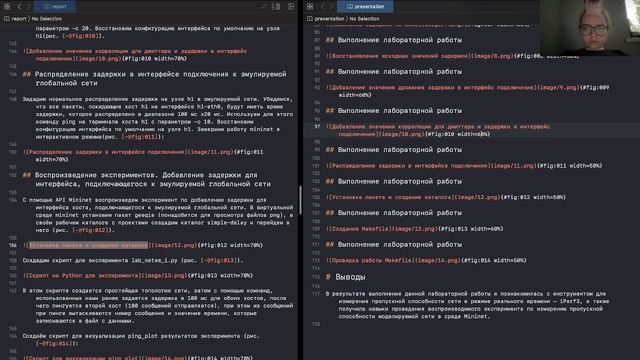Click 'Выводы' heading in presentation pane
This screenshot has height=360, width=640.
click(345, 277)
